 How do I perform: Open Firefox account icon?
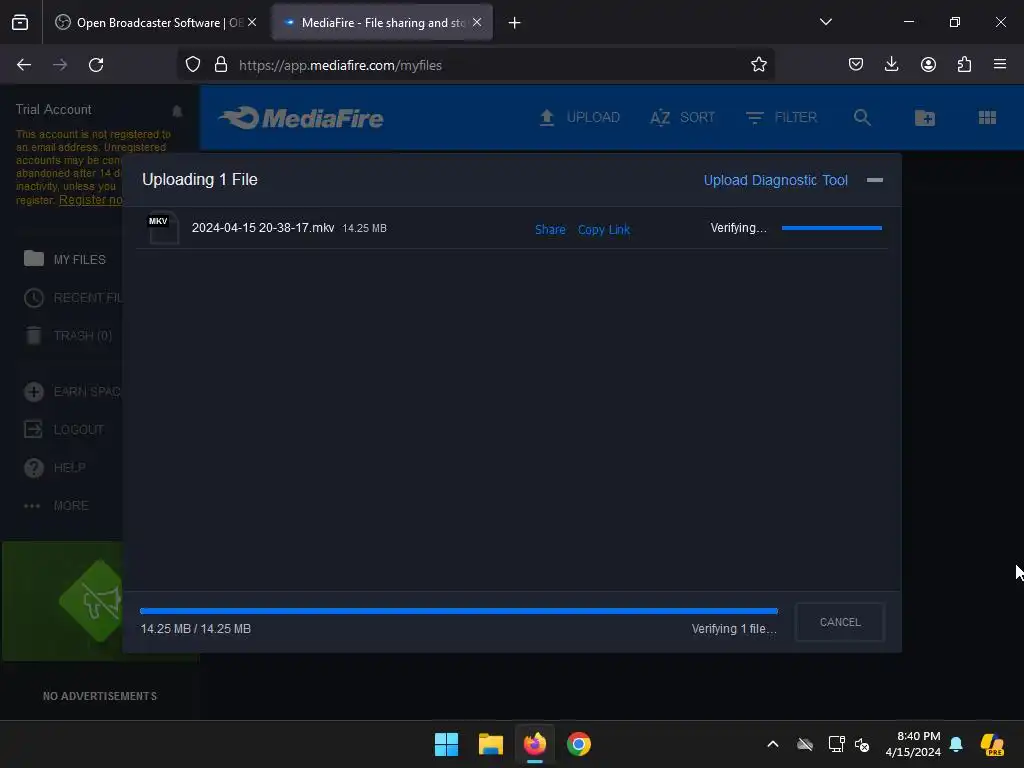928,65
